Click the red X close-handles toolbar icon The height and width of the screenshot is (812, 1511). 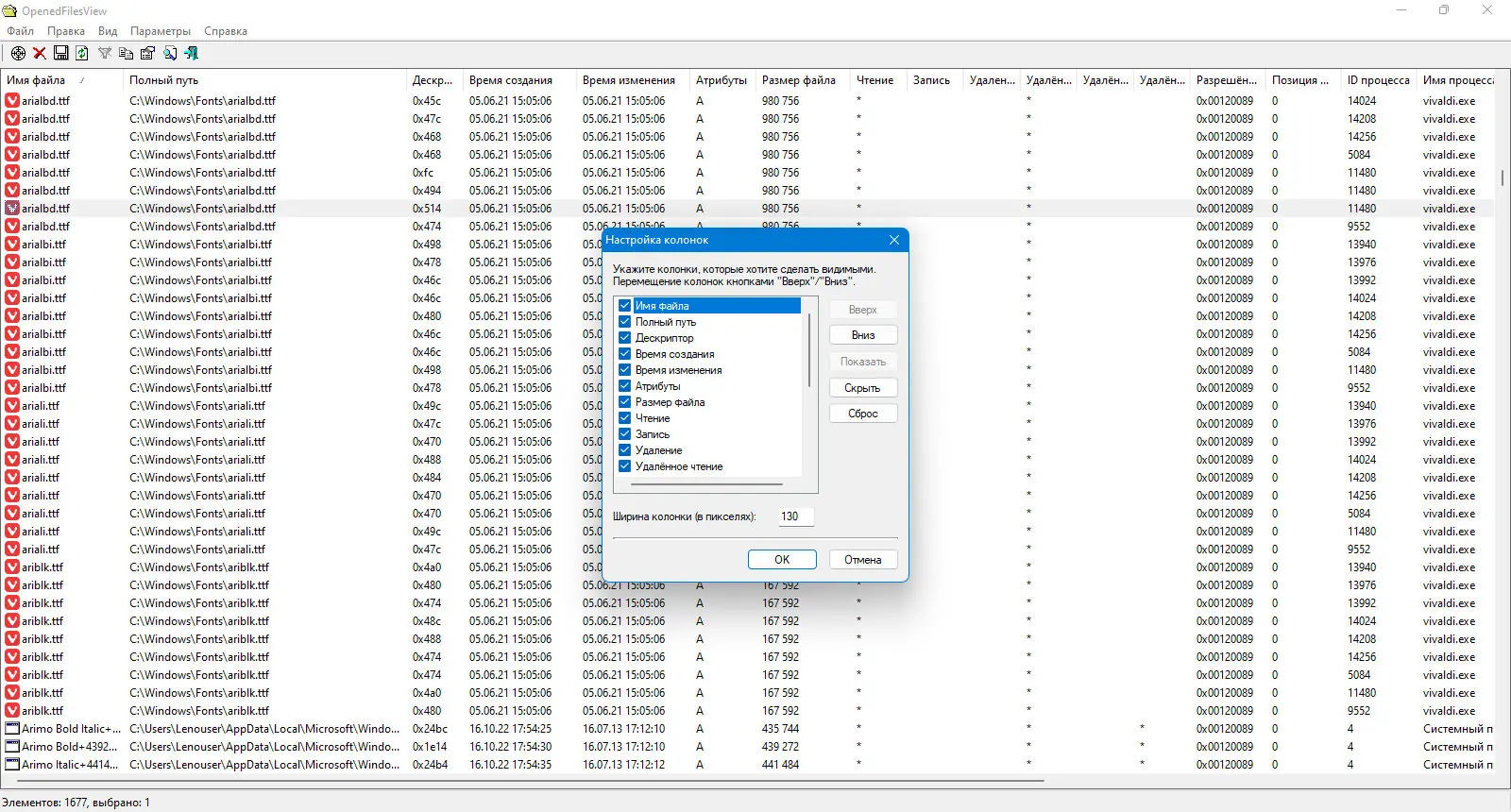[40, 53]
